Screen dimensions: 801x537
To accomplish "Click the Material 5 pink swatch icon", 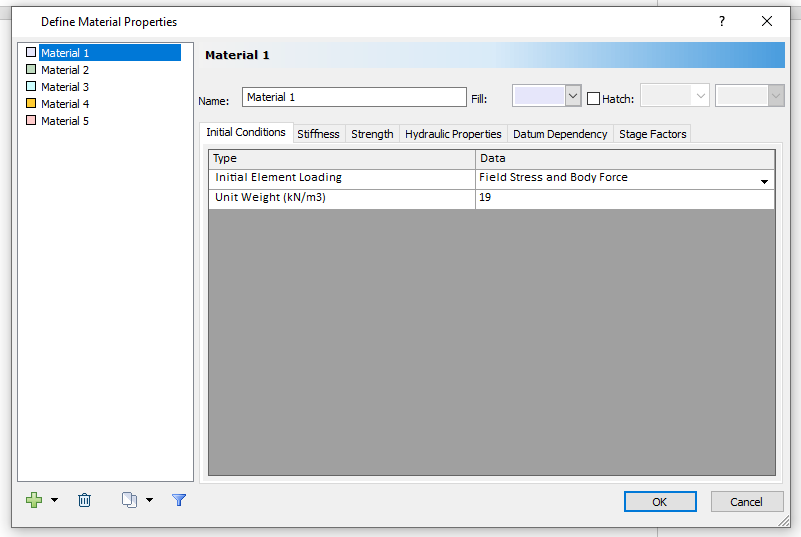I will [x=31, y=121].
